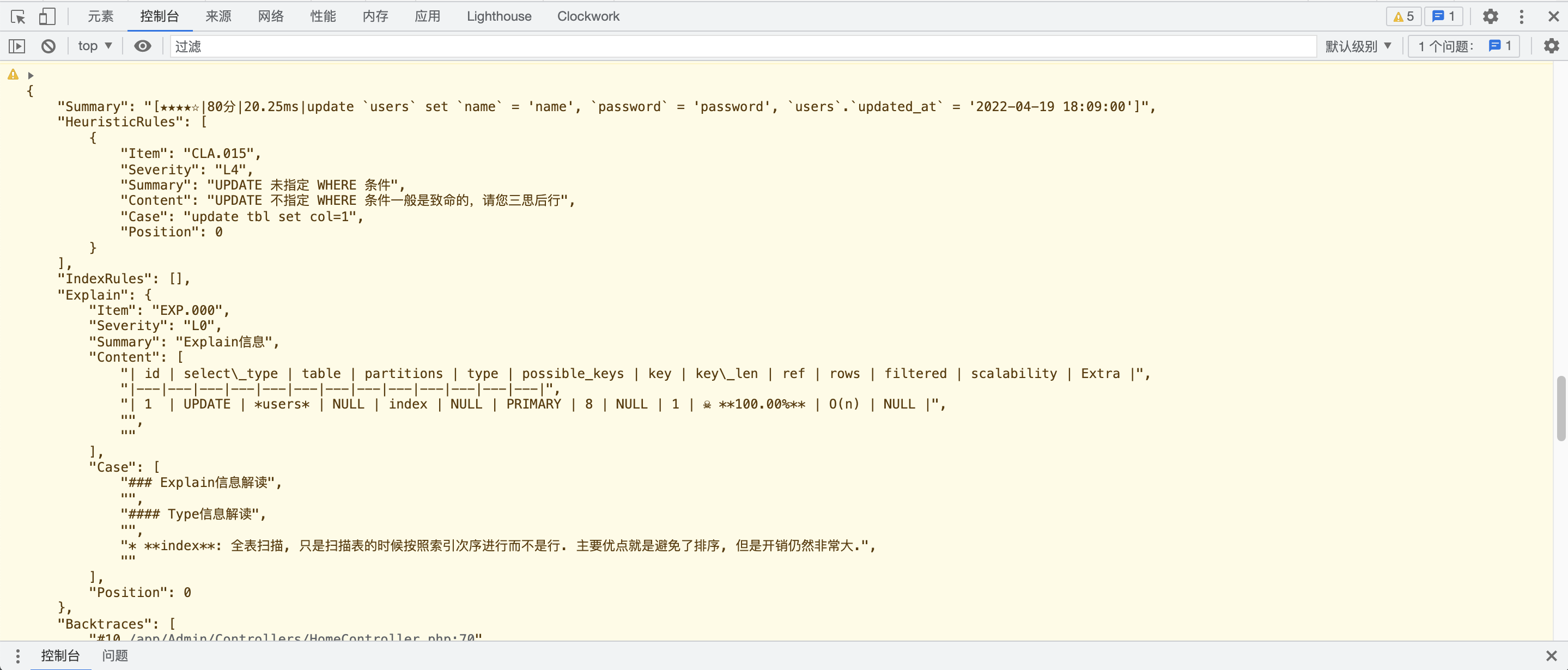Click the live expression eye icon

(x=142, y=46)
